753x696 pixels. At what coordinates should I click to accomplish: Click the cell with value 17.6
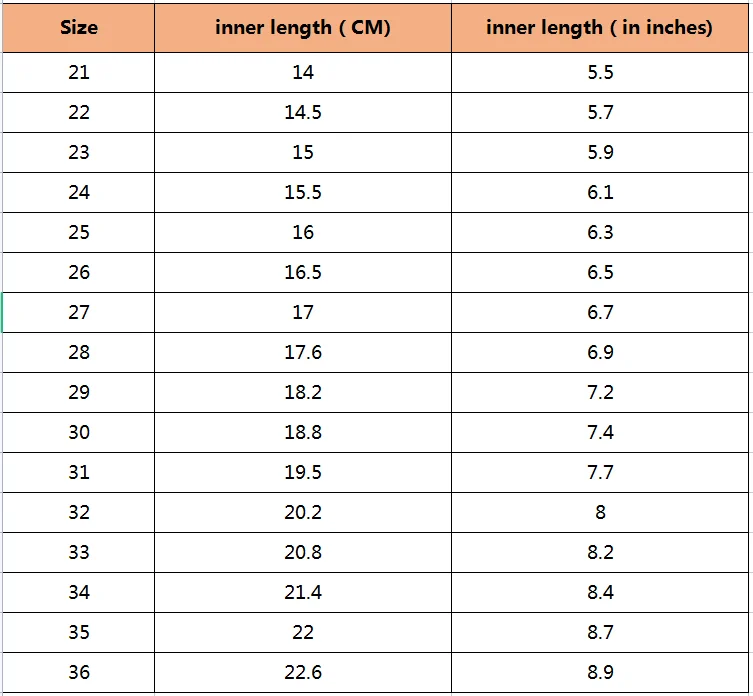(x=303, y=353)
